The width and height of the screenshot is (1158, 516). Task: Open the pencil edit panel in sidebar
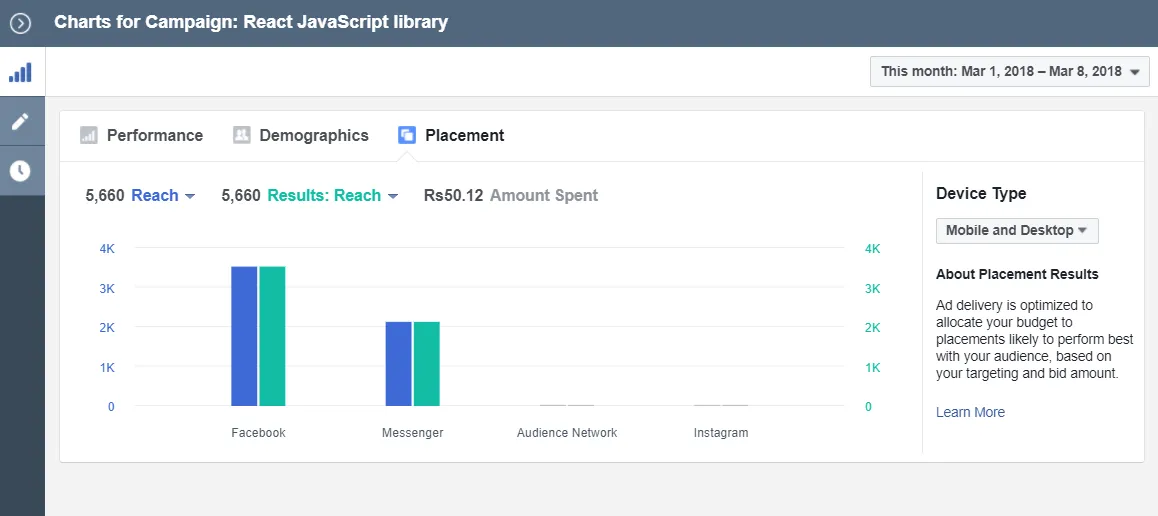click(21, 122)
